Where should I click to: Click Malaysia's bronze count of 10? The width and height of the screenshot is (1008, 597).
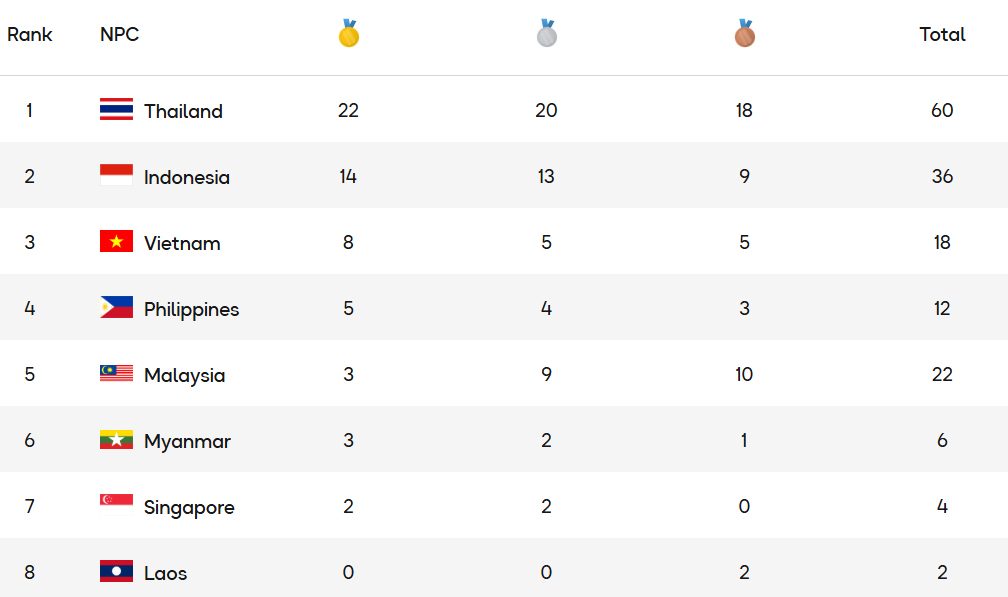coord(744,374)
